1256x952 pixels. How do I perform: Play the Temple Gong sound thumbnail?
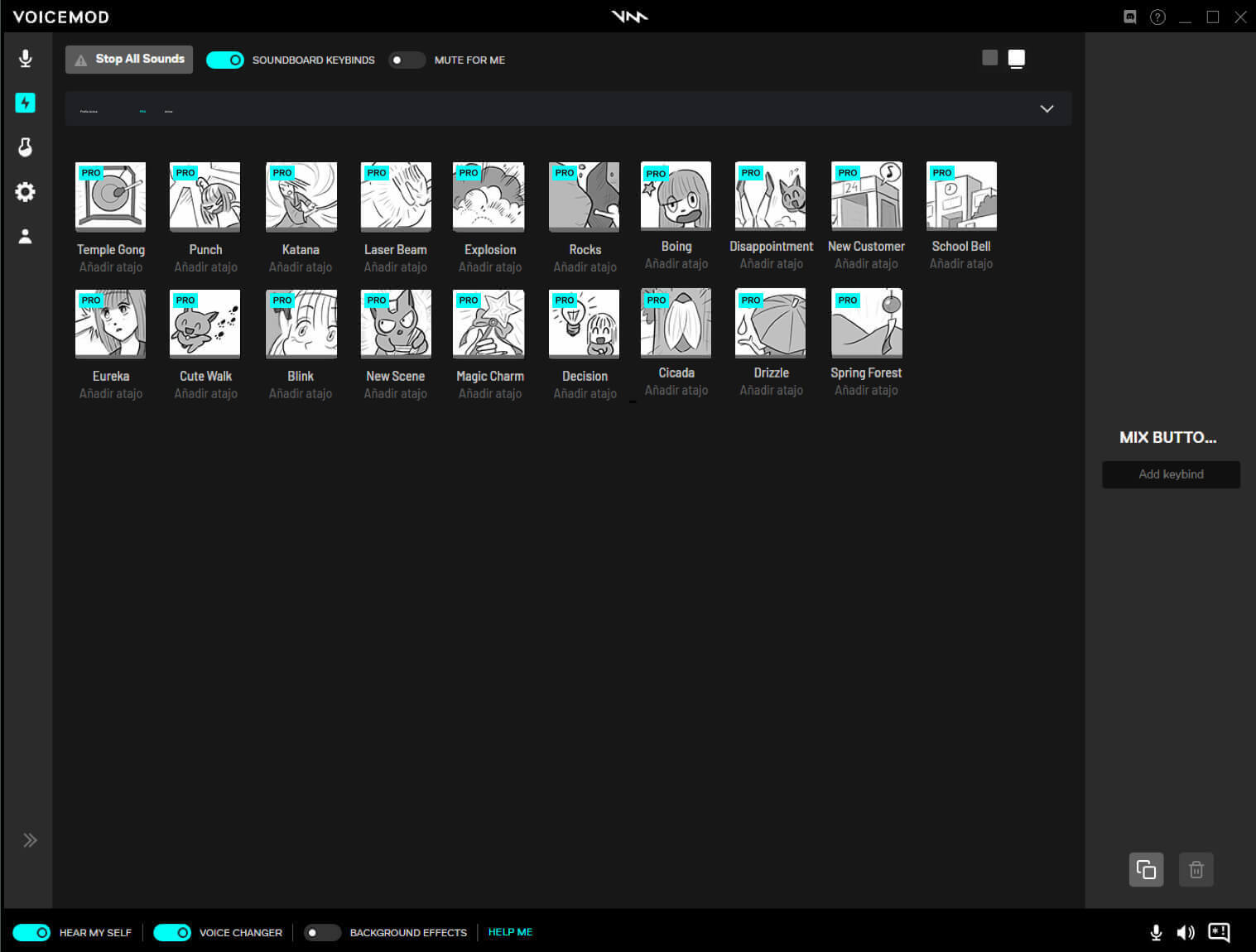(x=111, y=196)
